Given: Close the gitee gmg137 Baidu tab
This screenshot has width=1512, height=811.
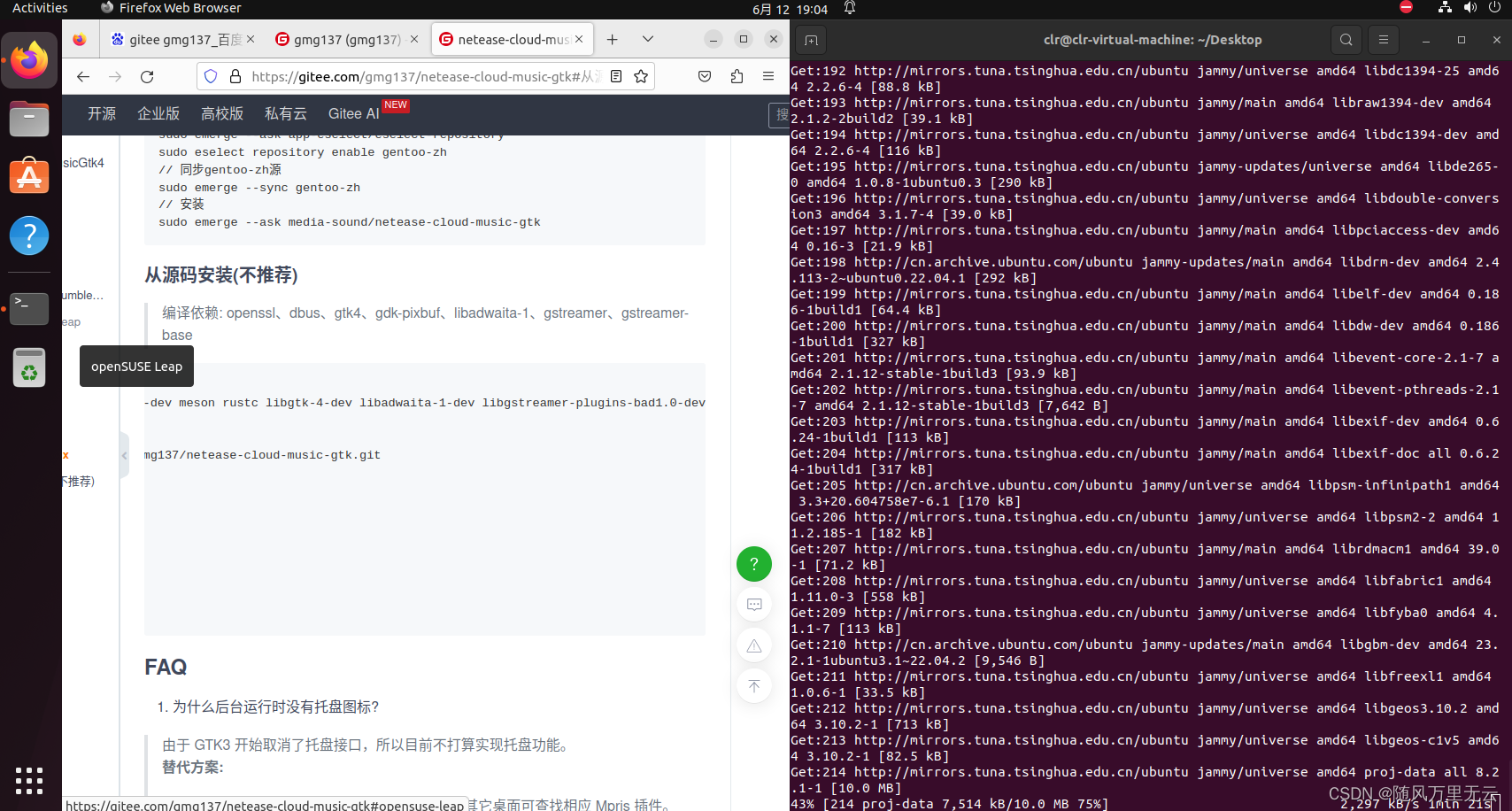Looking at the screenshot, I should [251, 40].
